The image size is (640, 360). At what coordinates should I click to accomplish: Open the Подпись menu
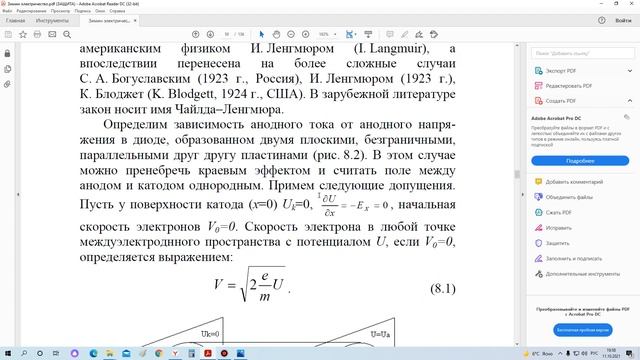[x=83, y=11]
